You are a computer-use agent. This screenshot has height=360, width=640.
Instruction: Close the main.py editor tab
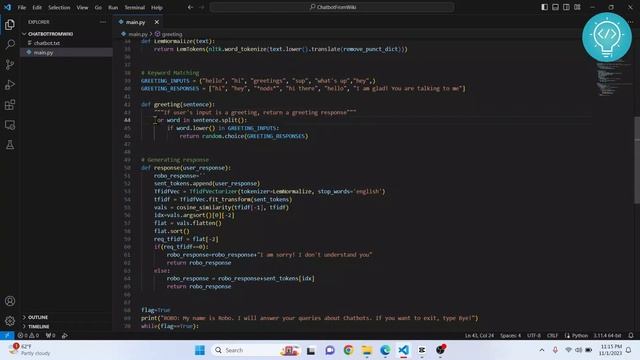click(157, 22)
